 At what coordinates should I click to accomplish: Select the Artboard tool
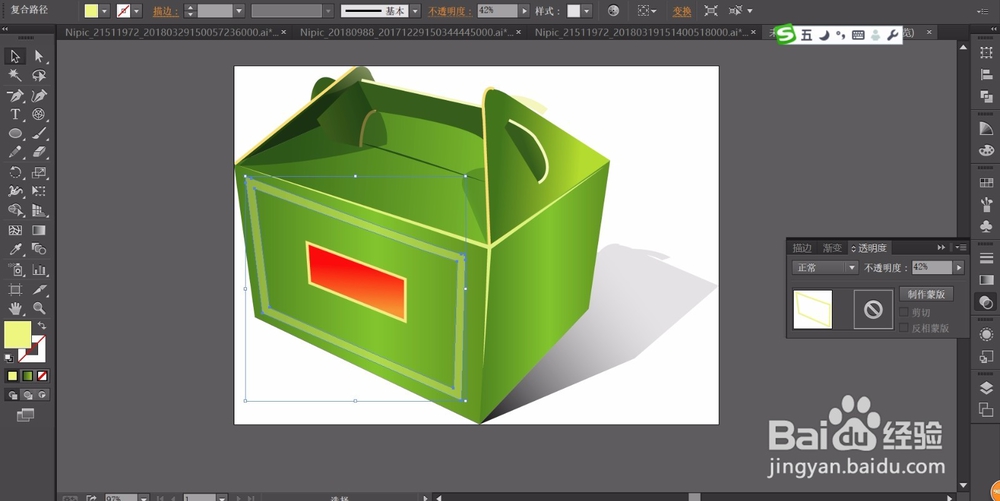(15, 289)
